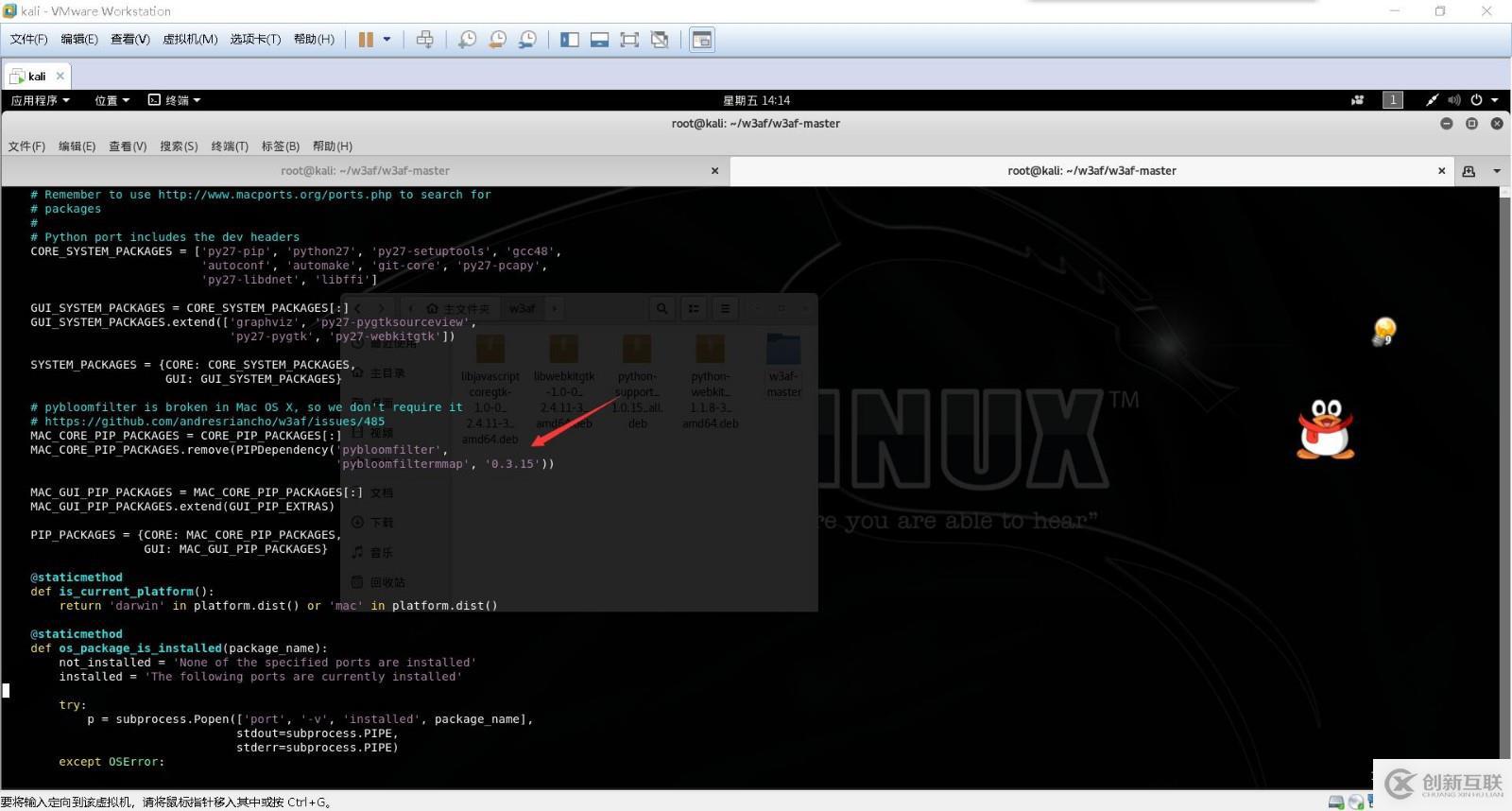Screen dimensions: 1512x811
Task: Open the VMware 选项卡(T) menu
Action: pos(255,39)
